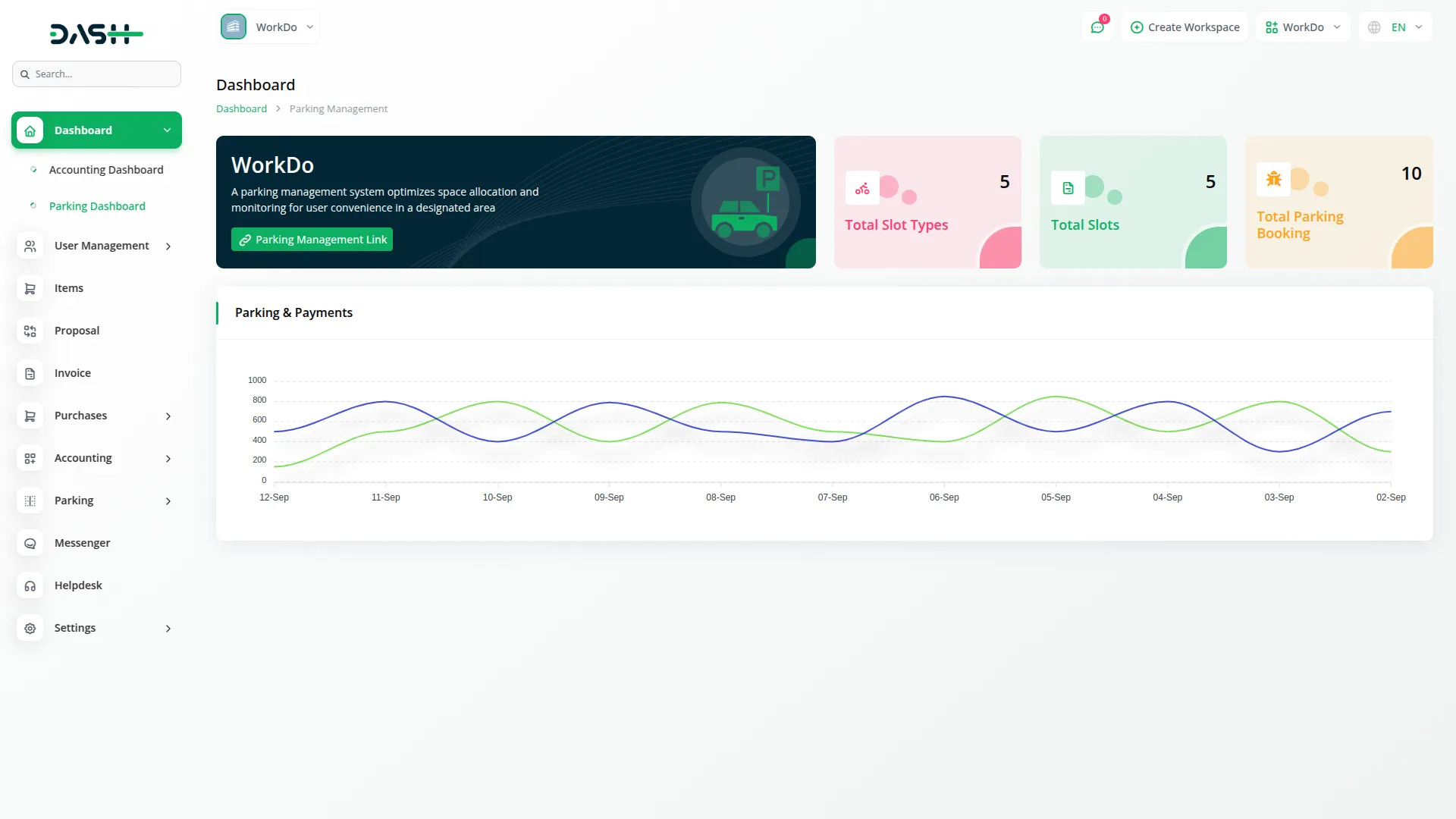Click the Parking Management Link button

pyautogui.click(x=312, y=240)
